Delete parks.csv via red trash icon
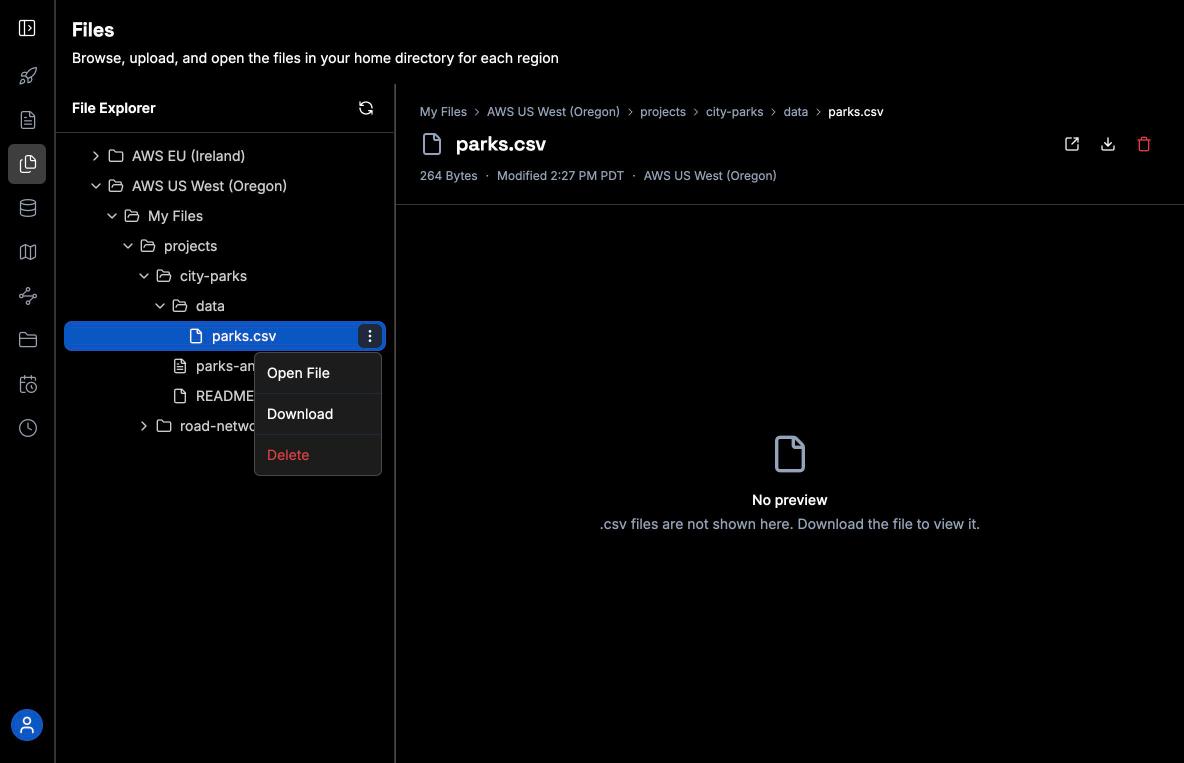 tap(1144, 144)
